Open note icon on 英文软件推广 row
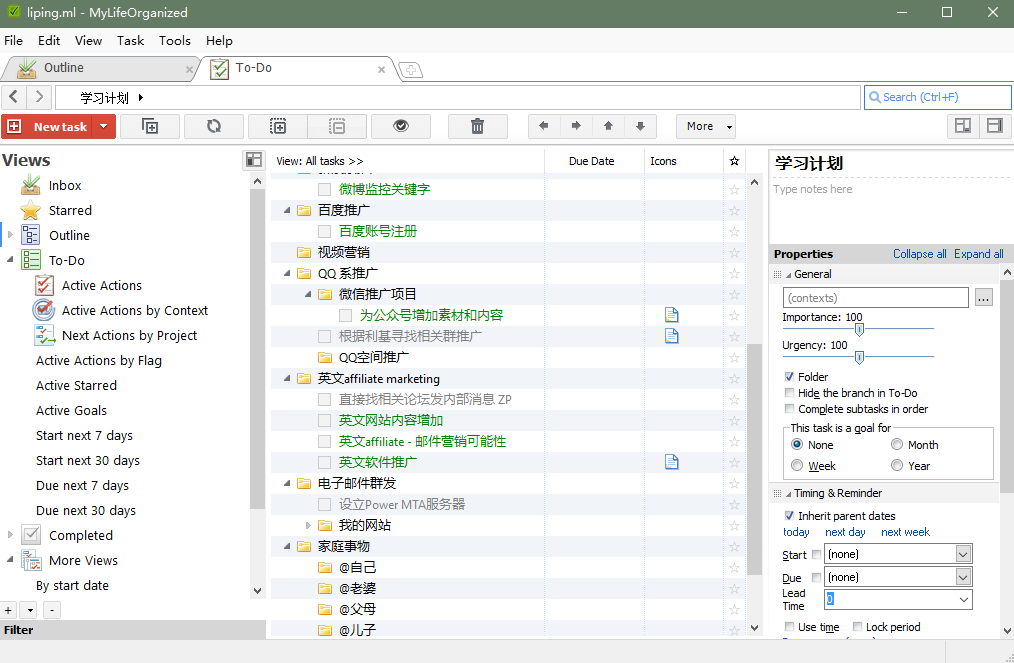This screenshot has height=663, width=1014. tap(672, 462)
